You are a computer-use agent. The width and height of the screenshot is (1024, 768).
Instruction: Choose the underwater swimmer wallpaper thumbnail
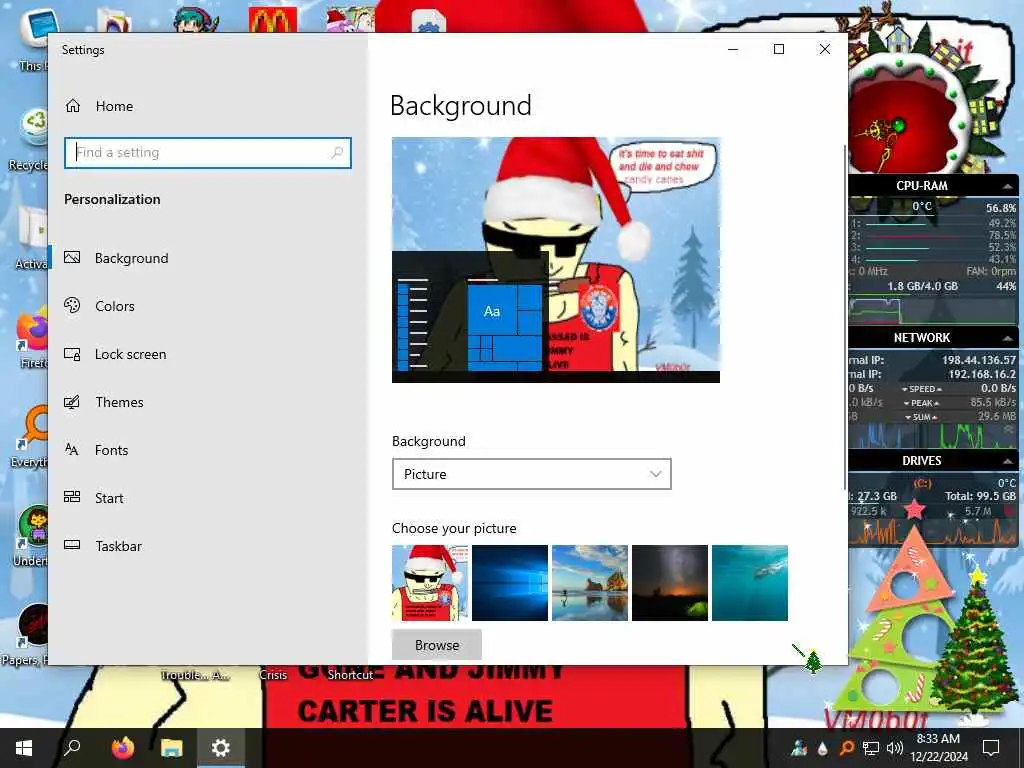point(750,583)
